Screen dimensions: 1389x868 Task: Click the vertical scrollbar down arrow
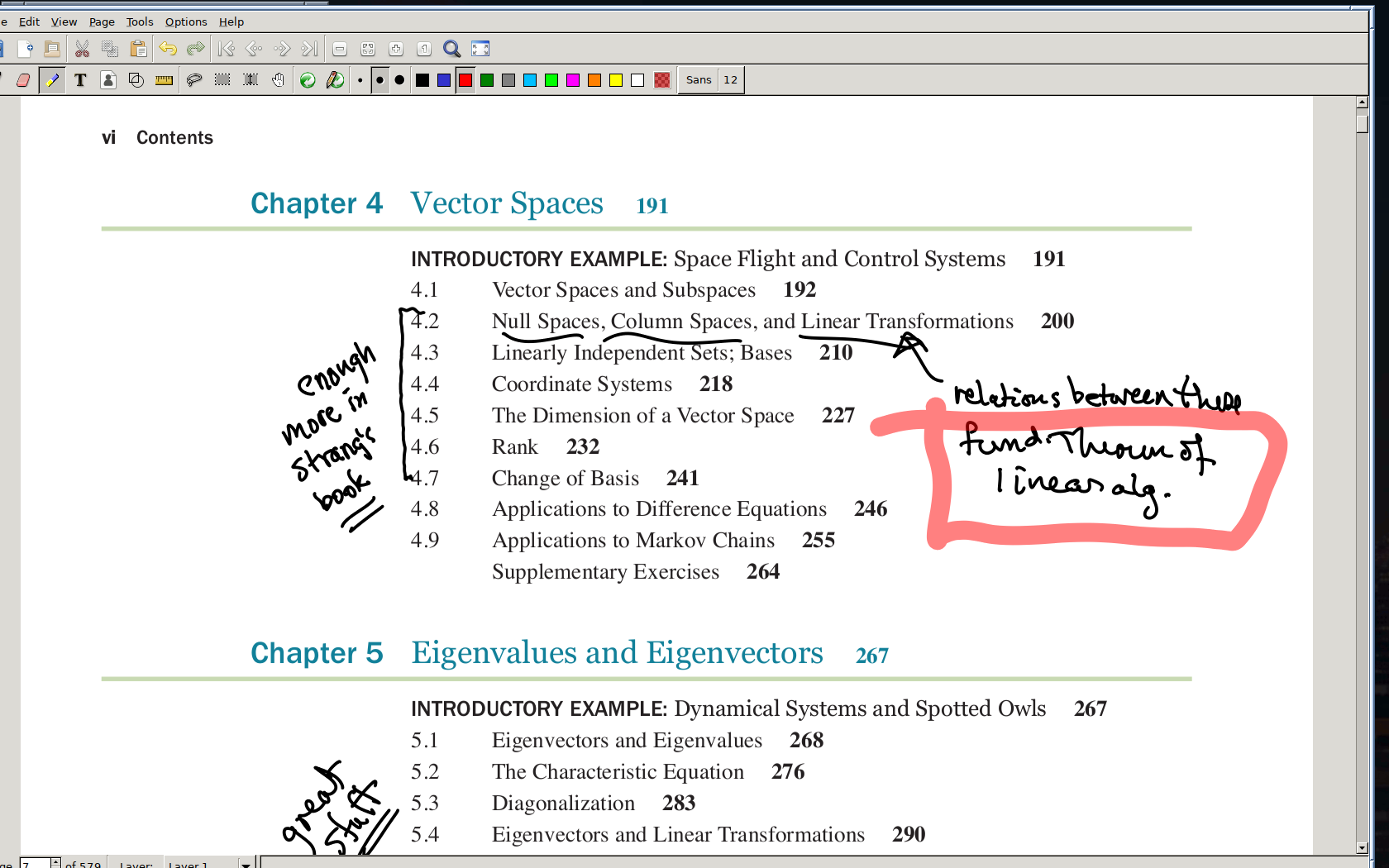1362,848
